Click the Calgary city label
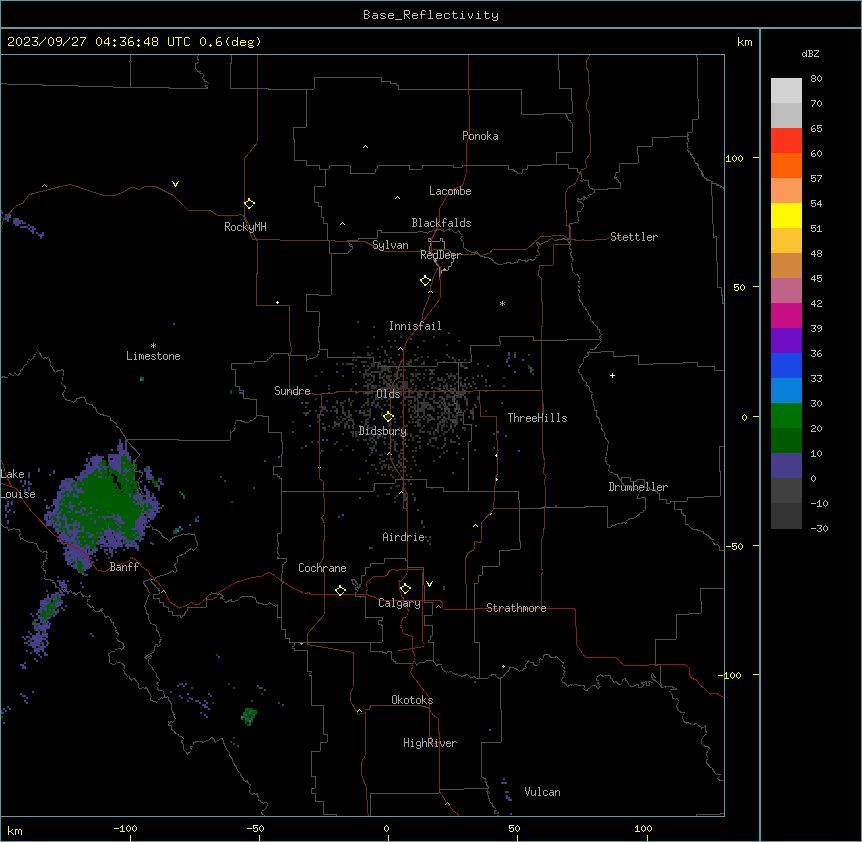862x842 pixels. [399, 603]
